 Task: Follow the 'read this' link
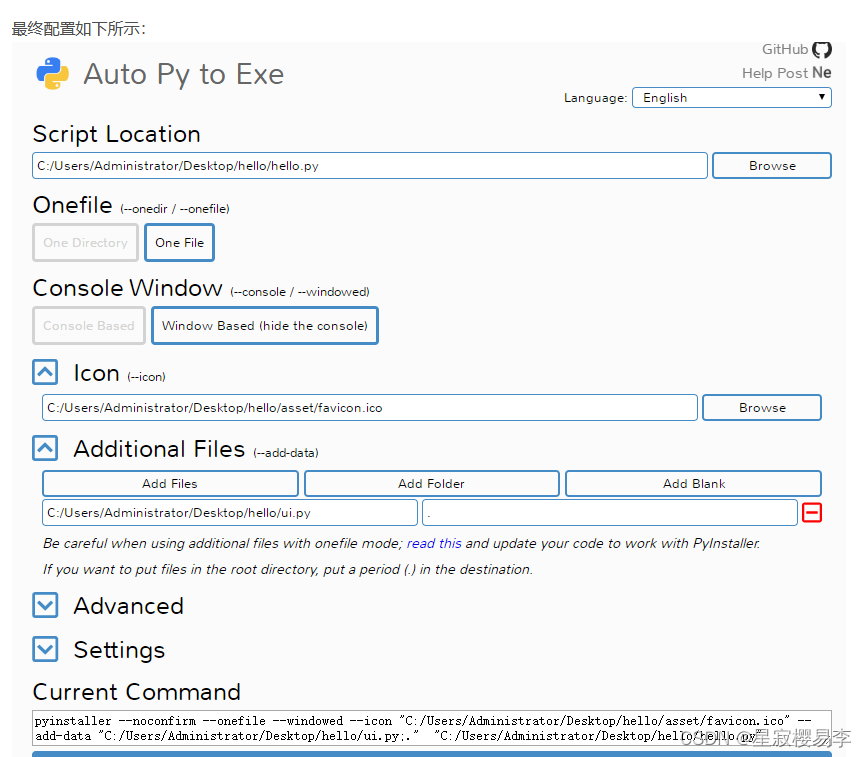coord(434,543)
